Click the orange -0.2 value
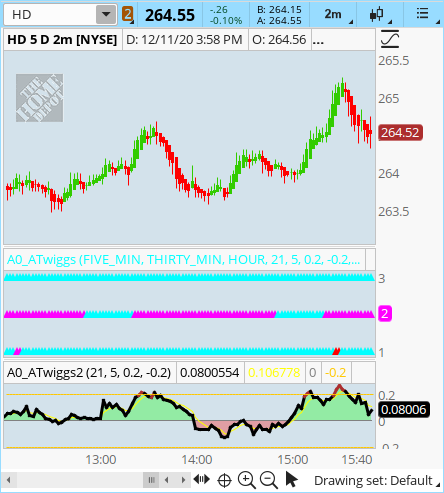The height and width of the screenshot is (493, 444). click(336, 372)
